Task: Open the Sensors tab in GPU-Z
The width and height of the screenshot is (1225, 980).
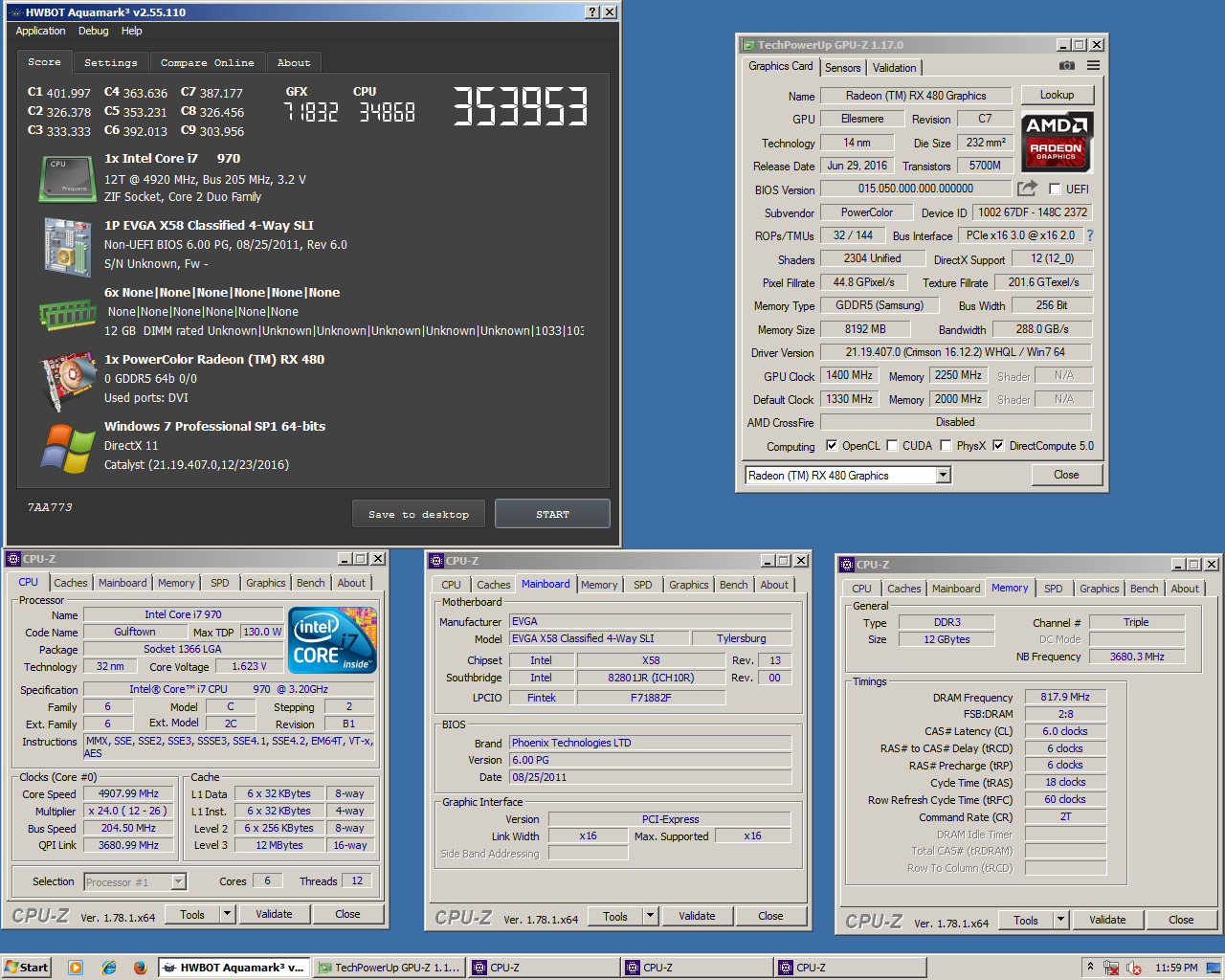Action: point(843,68)
